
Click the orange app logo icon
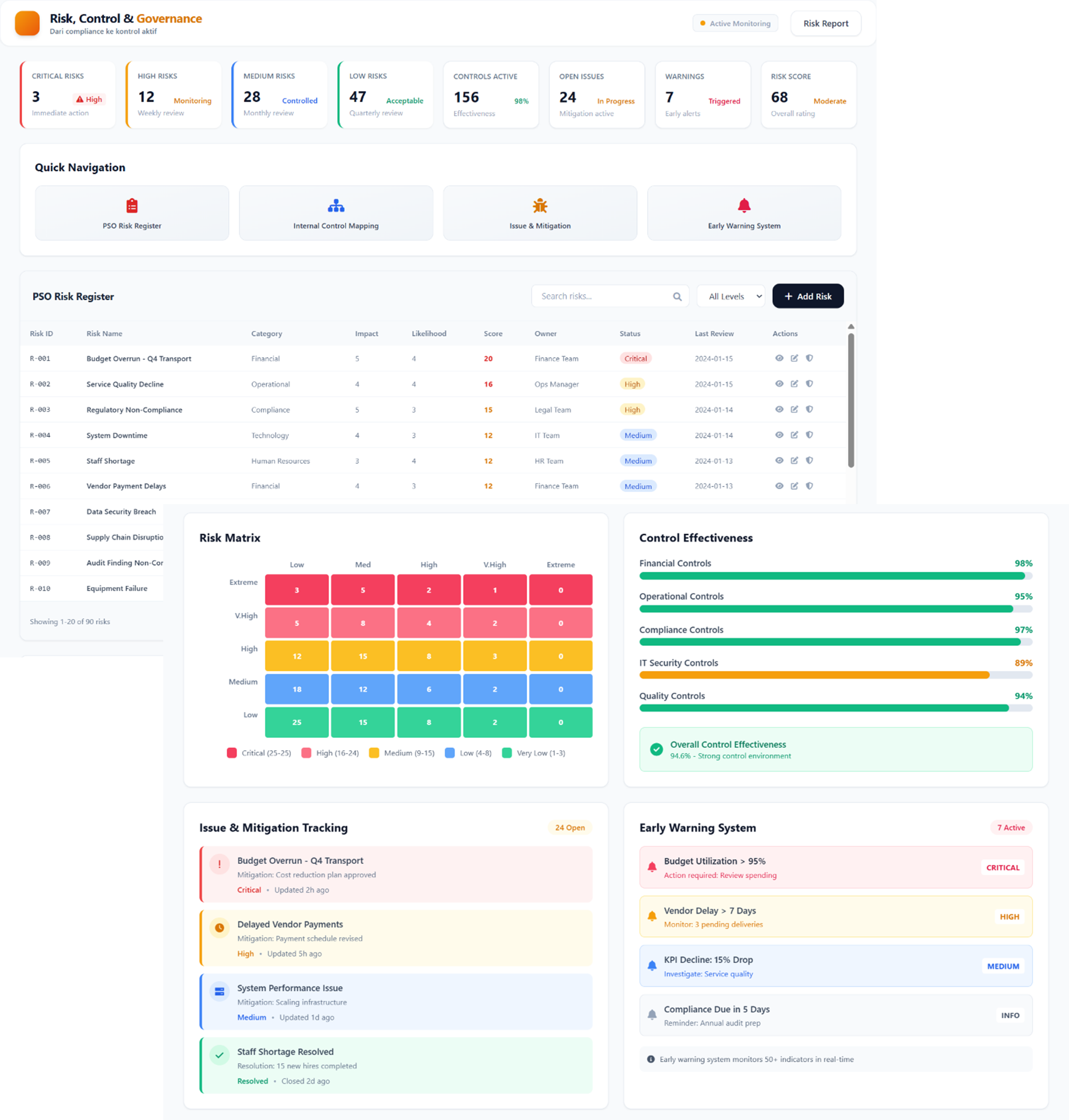(x=27, y=24)
